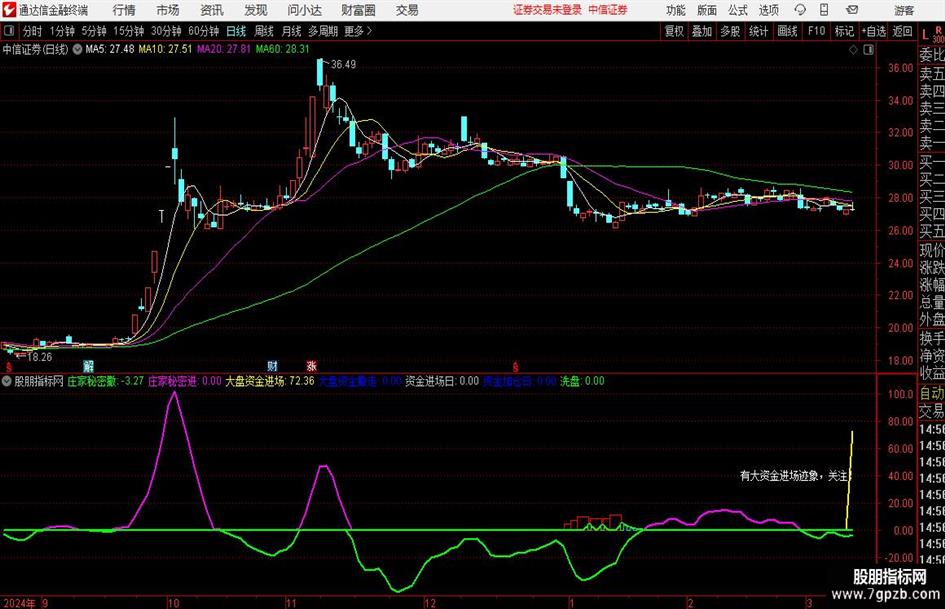Click the red 中信证券 broker link

(608, 10)
